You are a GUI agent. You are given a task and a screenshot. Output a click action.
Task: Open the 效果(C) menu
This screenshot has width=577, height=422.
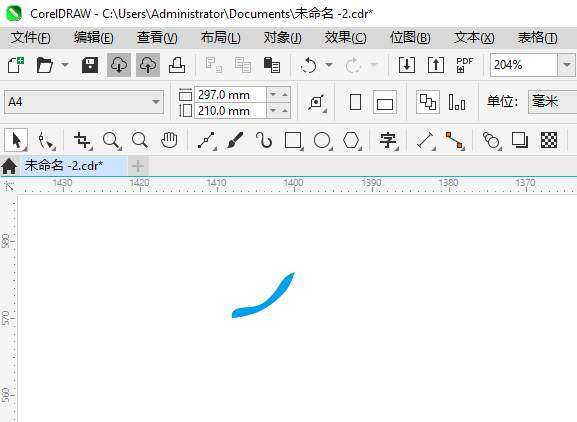345,38
